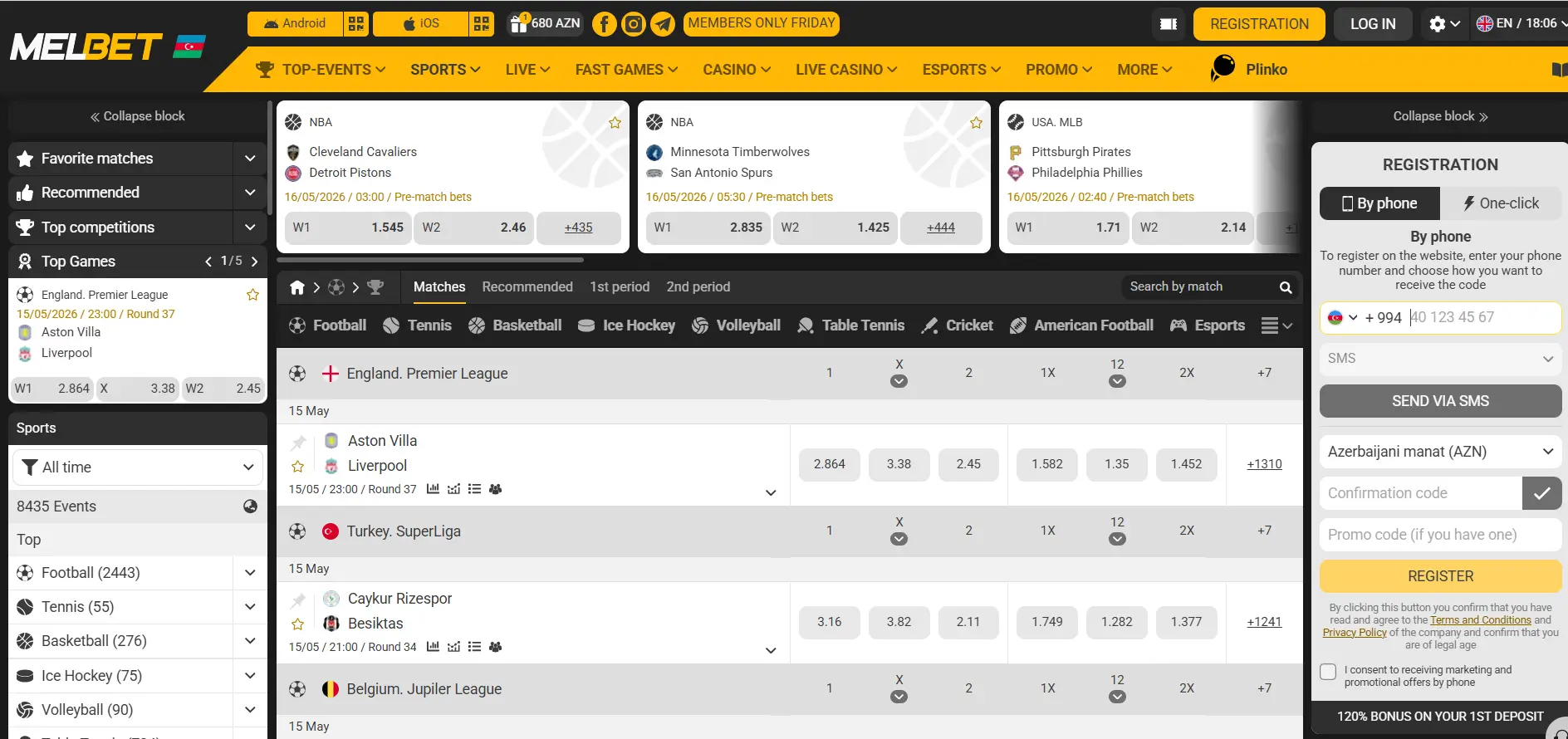Click the 680 AZN gift bonus icon

pyautogui.click(x=519, y=23)
